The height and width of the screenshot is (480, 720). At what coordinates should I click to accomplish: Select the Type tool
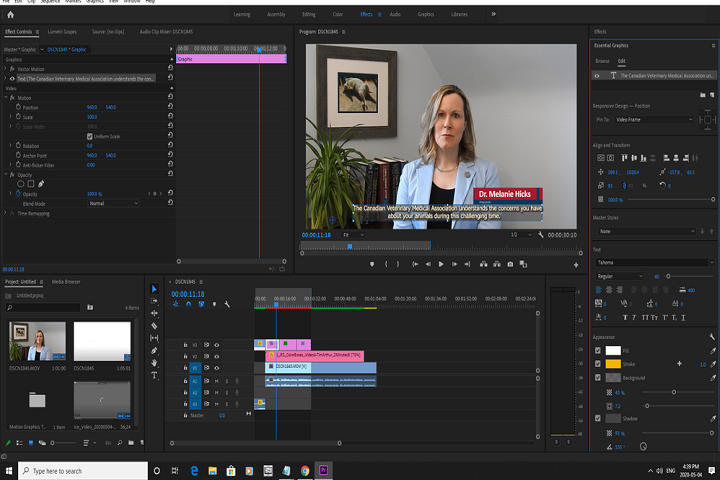point(154,375)
